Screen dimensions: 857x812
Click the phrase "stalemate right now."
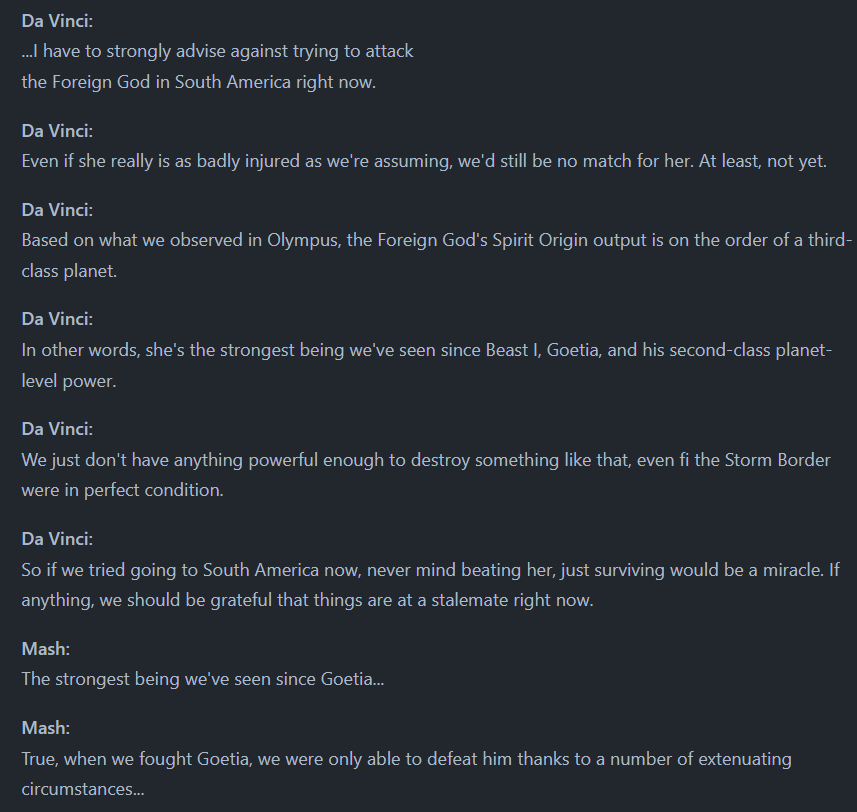[x=512, y=600]
